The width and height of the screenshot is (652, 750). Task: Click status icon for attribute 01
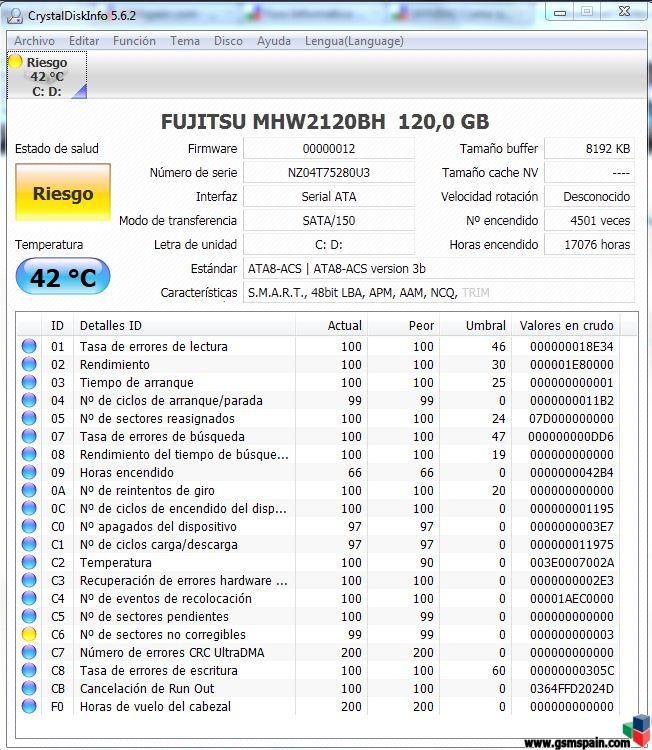(29, 346)
